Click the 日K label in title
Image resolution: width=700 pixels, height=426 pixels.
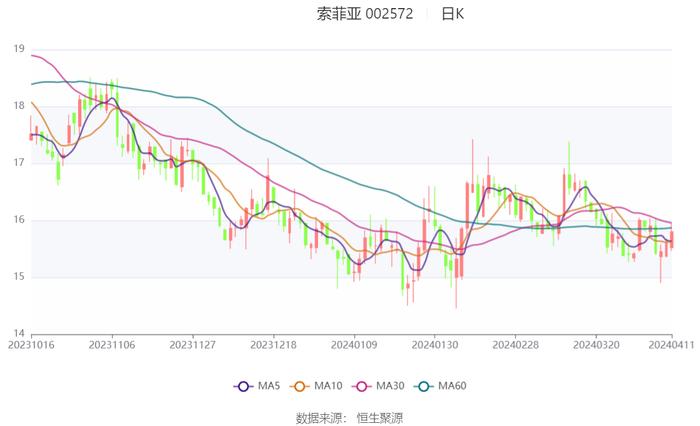(x=453, y=14)
